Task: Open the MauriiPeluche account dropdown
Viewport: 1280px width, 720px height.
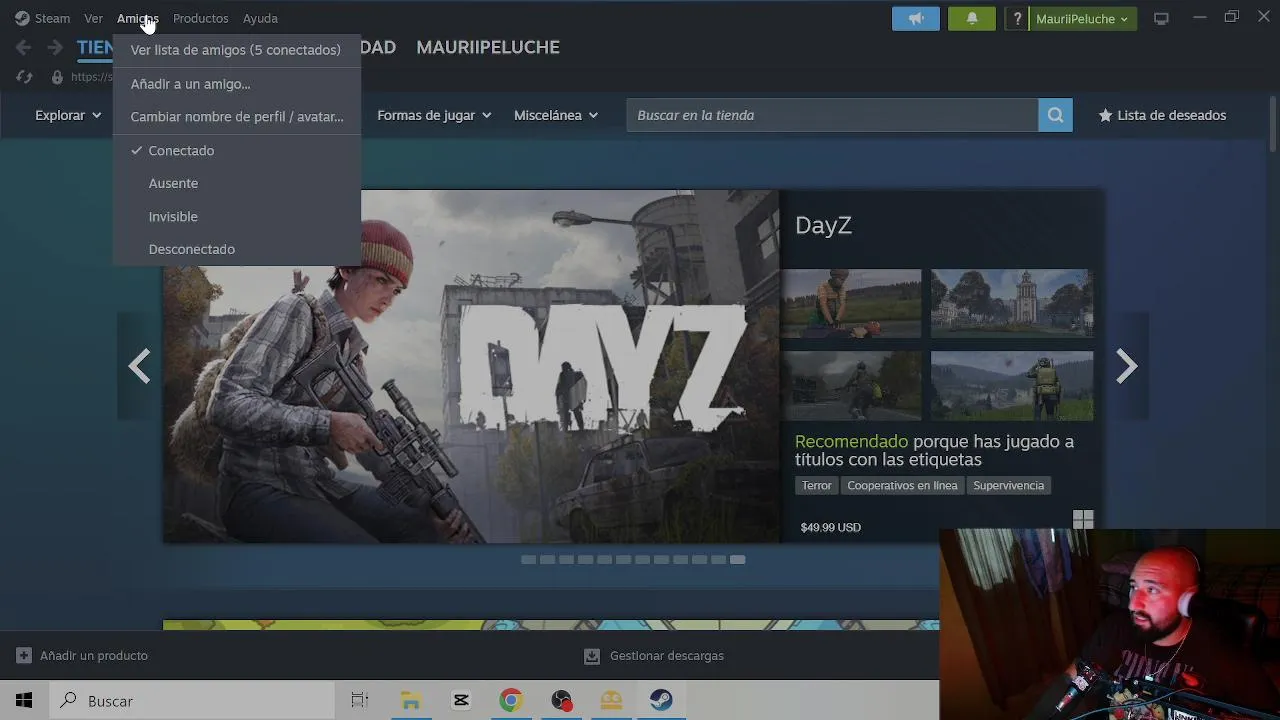Action: pyautogui.click(x=1082, y=18)
